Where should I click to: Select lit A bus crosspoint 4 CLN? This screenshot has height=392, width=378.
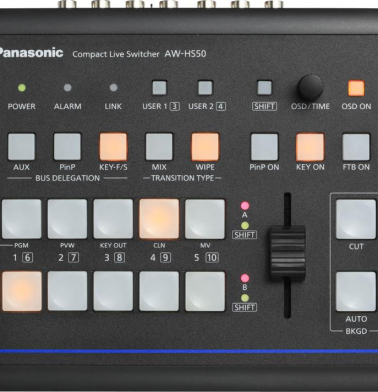coord(159,219)
